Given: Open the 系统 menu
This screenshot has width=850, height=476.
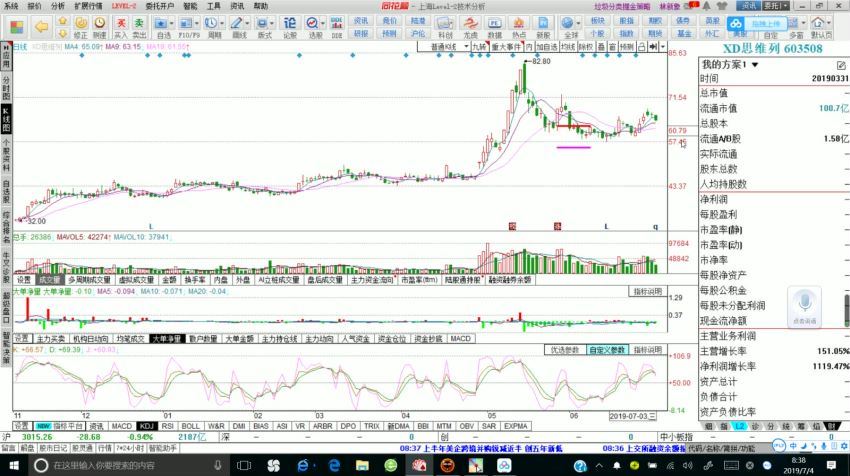Looking at the screenshot, I should 11,6.
